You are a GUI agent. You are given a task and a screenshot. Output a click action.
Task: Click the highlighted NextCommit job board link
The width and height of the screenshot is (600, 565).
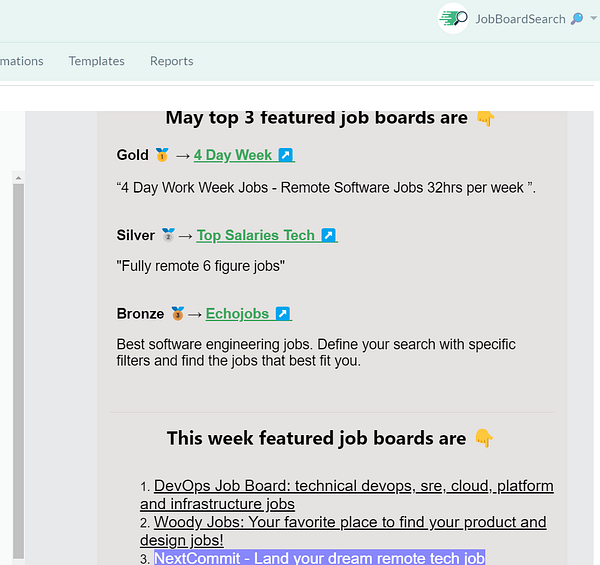click(320, 557)
